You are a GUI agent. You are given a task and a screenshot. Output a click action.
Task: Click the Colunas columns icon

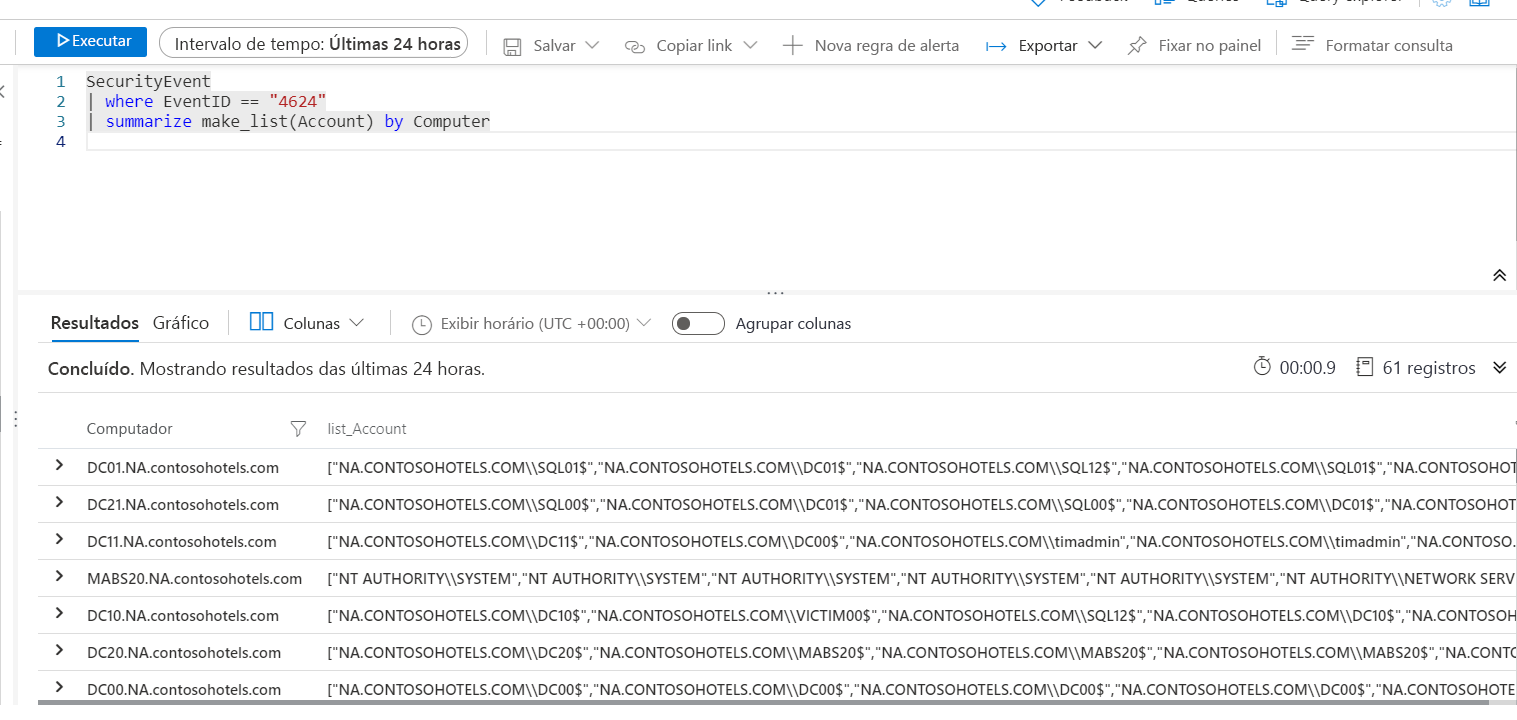[262, 322]
